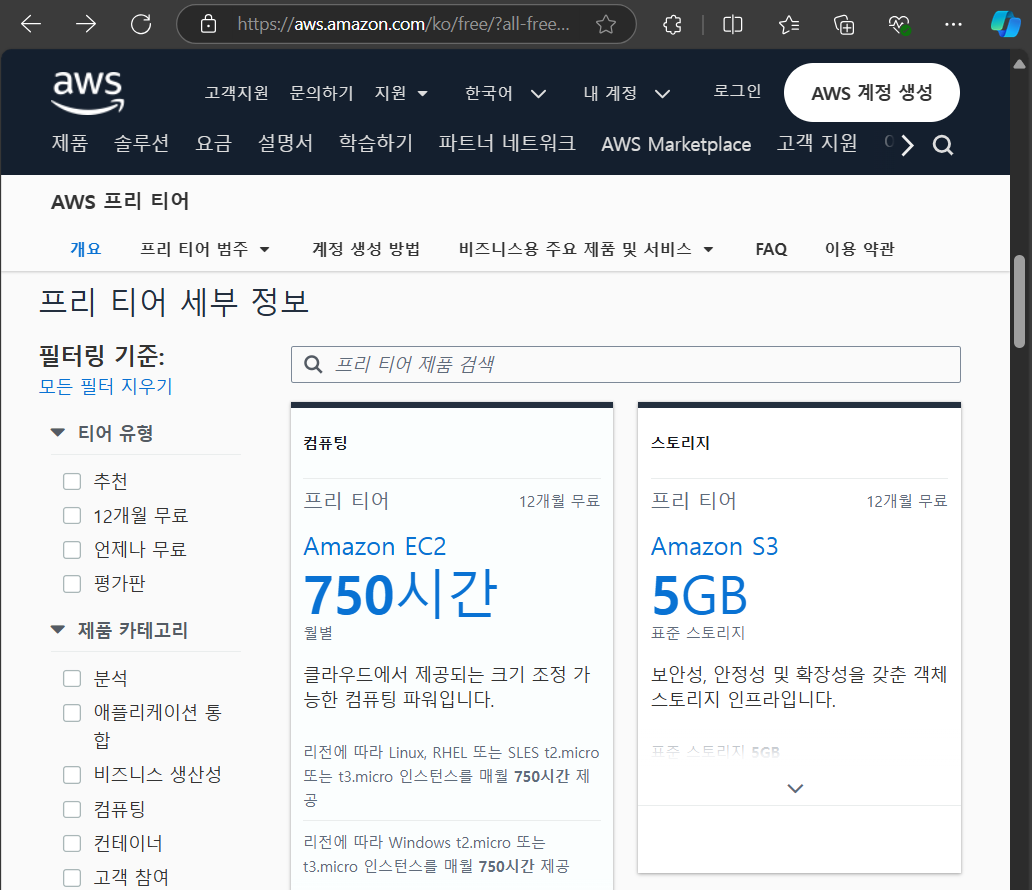Viewport: 1032px width, 890px height.
Task: Expand 비즈니스용 주요 제품 및 서비스 dropdown
Action: (586, 249)
